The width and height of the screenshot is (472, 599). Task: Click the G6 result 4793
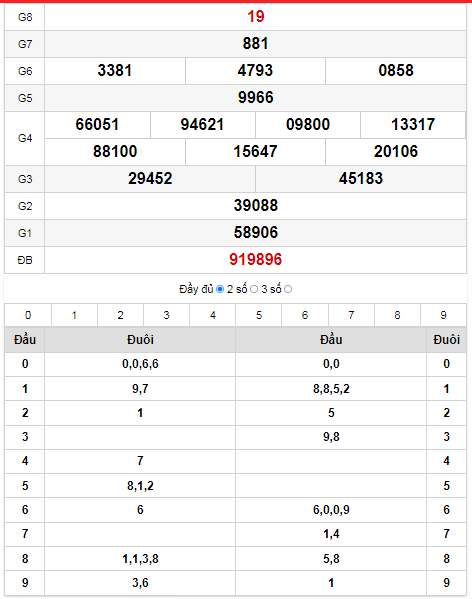pyautogui.click(x=255, y=71)
